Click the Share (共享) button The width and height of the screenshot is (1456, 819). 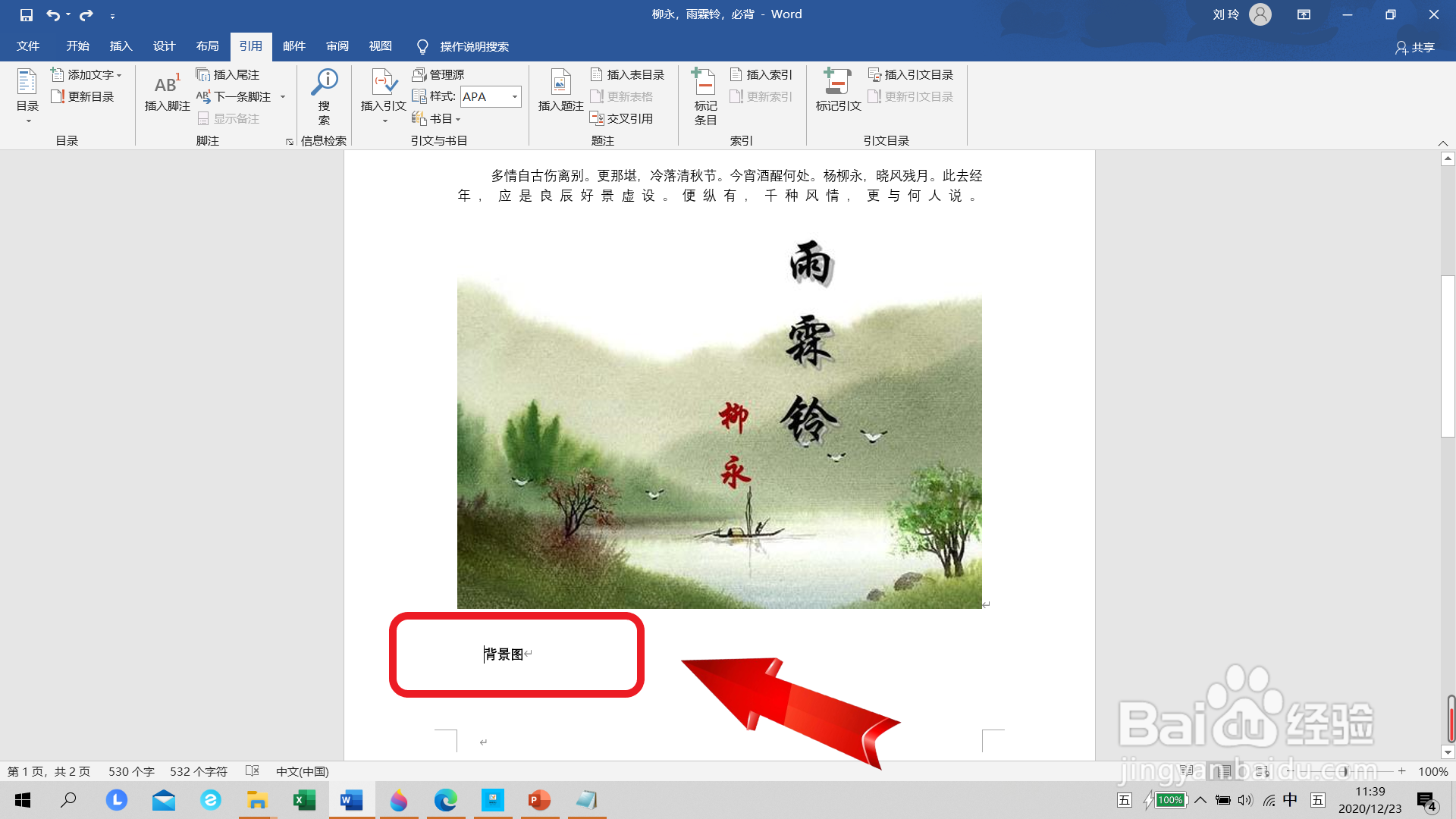click(x=1414, y=47)
